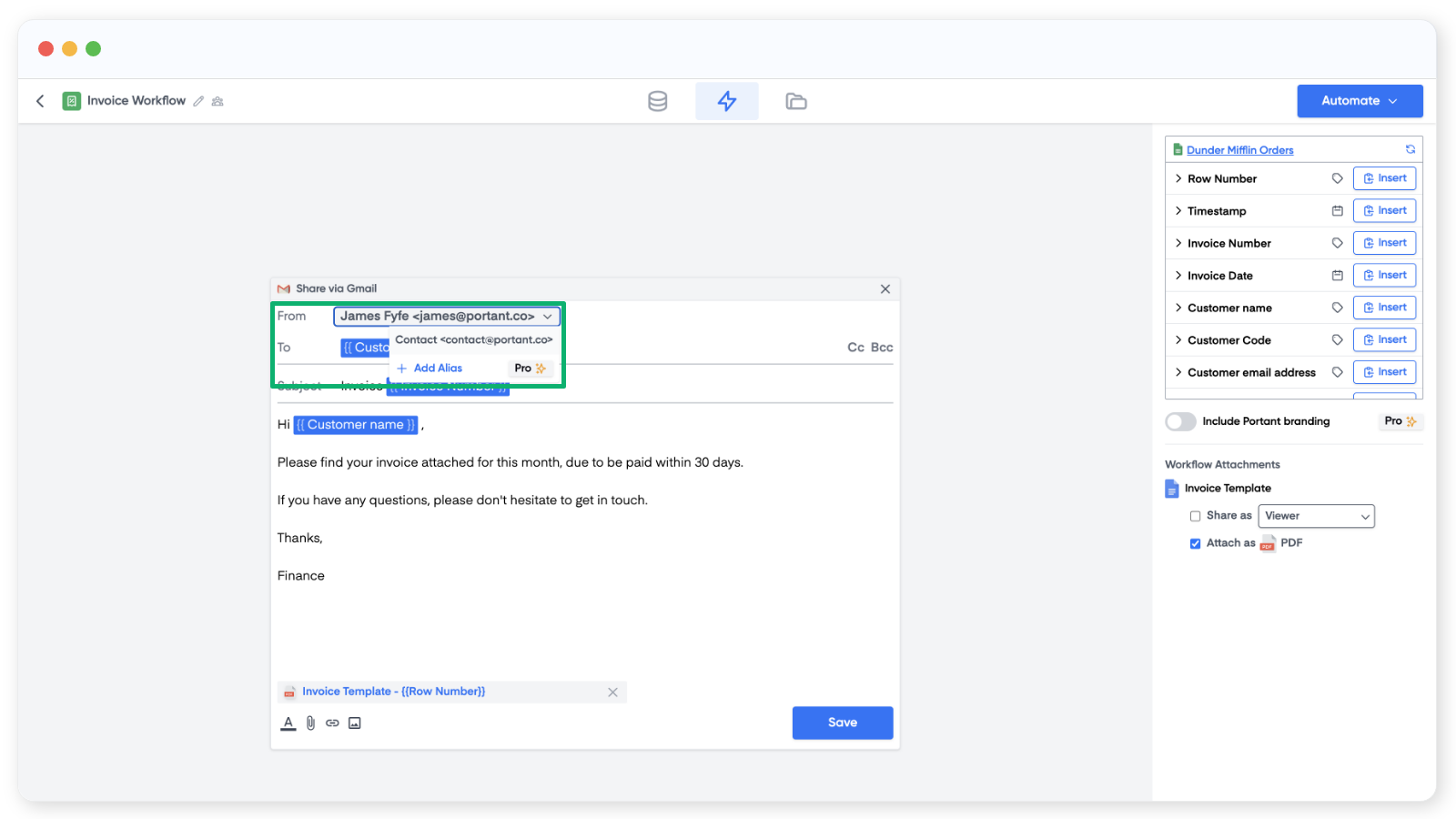This screenshot has height=819, width=1456.
Task: Click the insert image icon in email toolbar
Action: (x=355, y=723)
